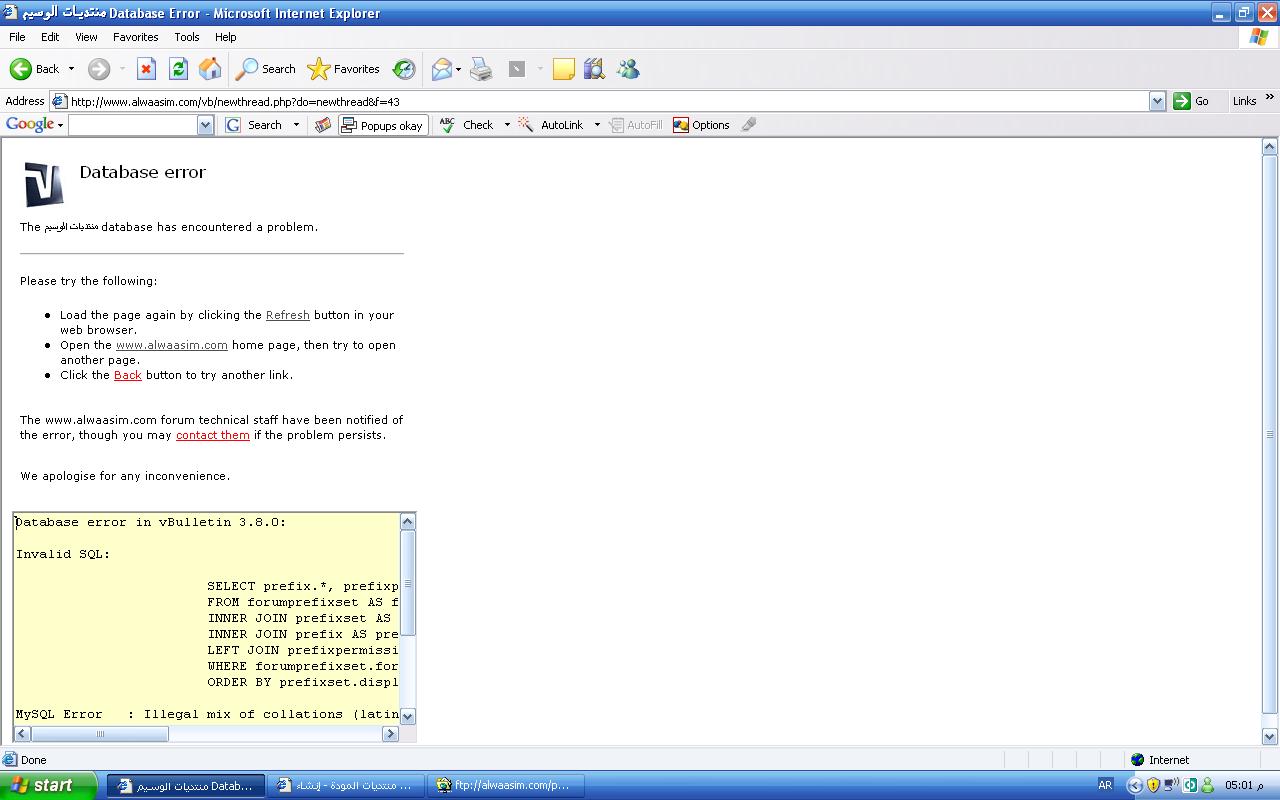Expand the Back button history arrow
Viewport: 1280px width, 800px height.
click(71, 69)
